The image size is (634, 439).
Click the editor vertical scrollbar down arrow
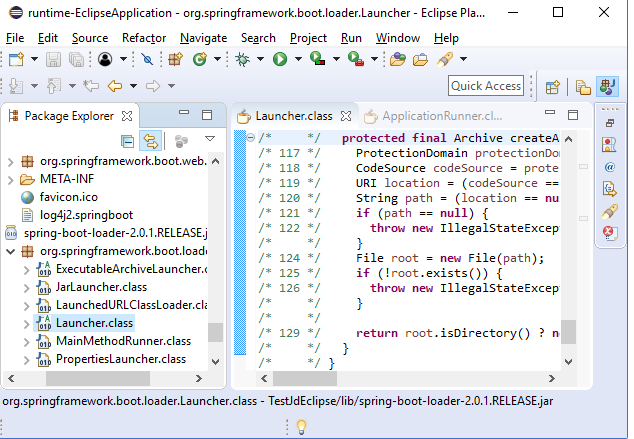click(568, 362)
